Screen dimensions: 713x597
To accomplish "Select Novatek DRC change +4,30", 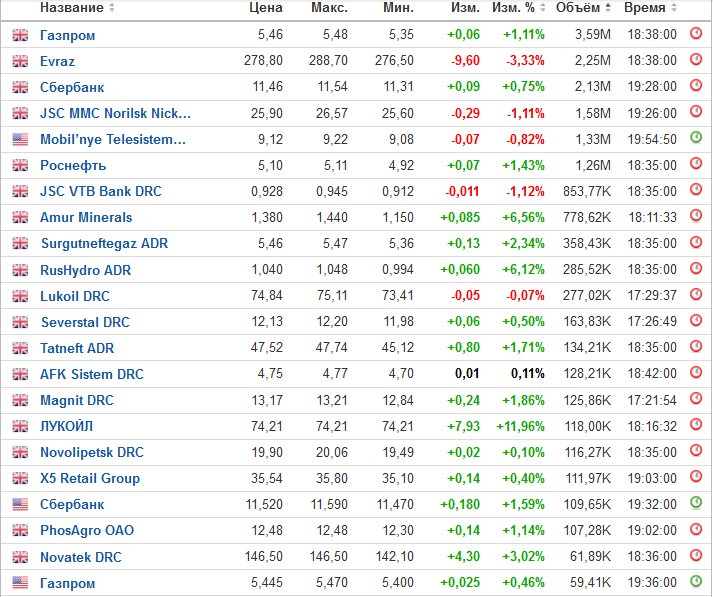I will (x=463, y=557).
